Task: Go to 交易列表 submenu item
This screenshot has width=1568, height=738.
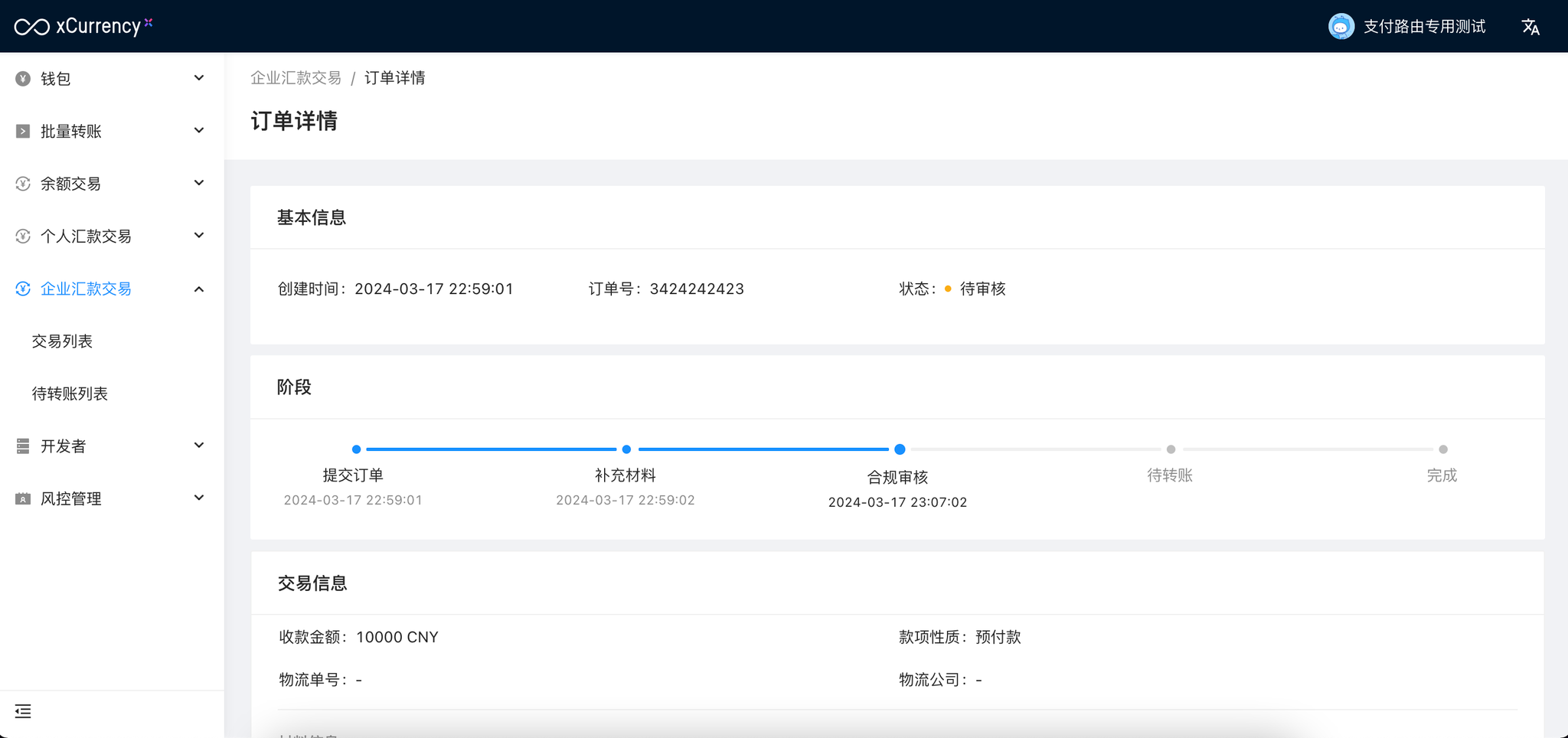Action: coord(62,341)
